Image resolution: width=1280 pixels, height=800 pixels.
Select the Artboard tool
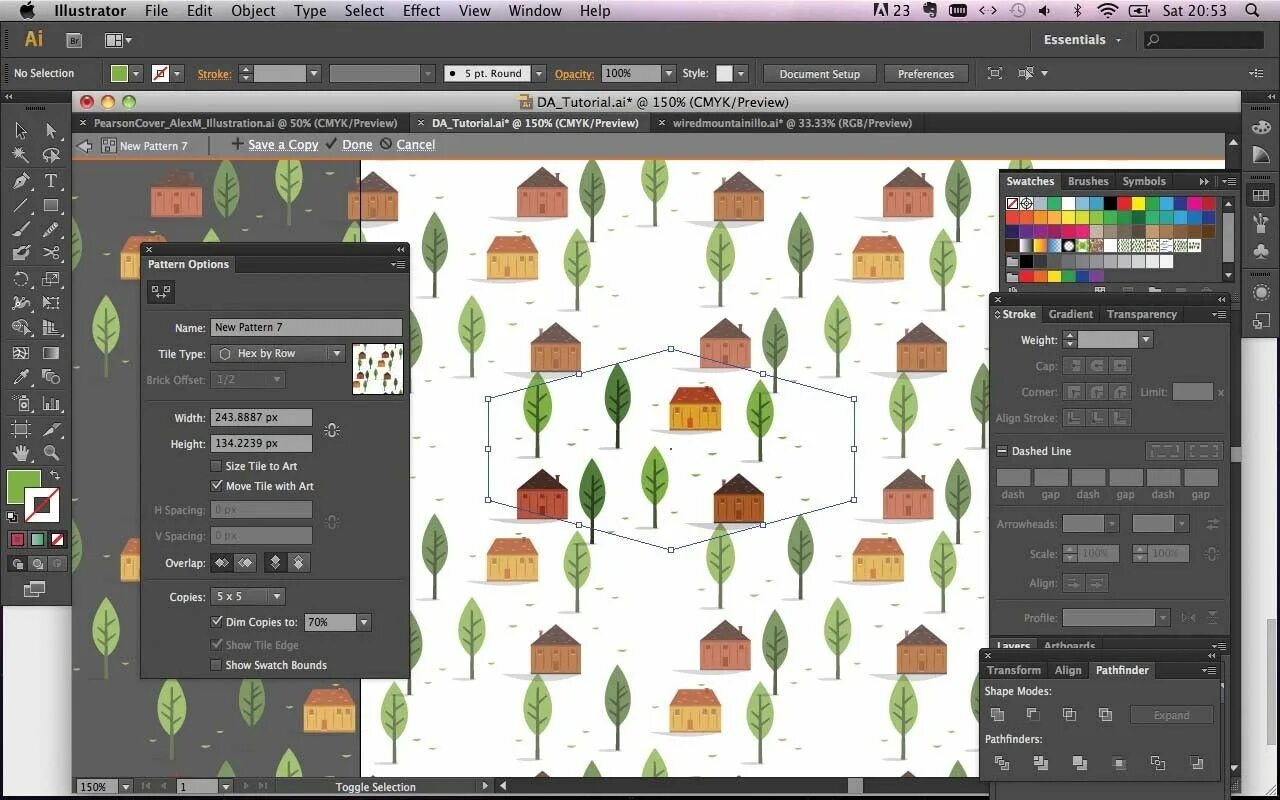(x=21, y=430)
